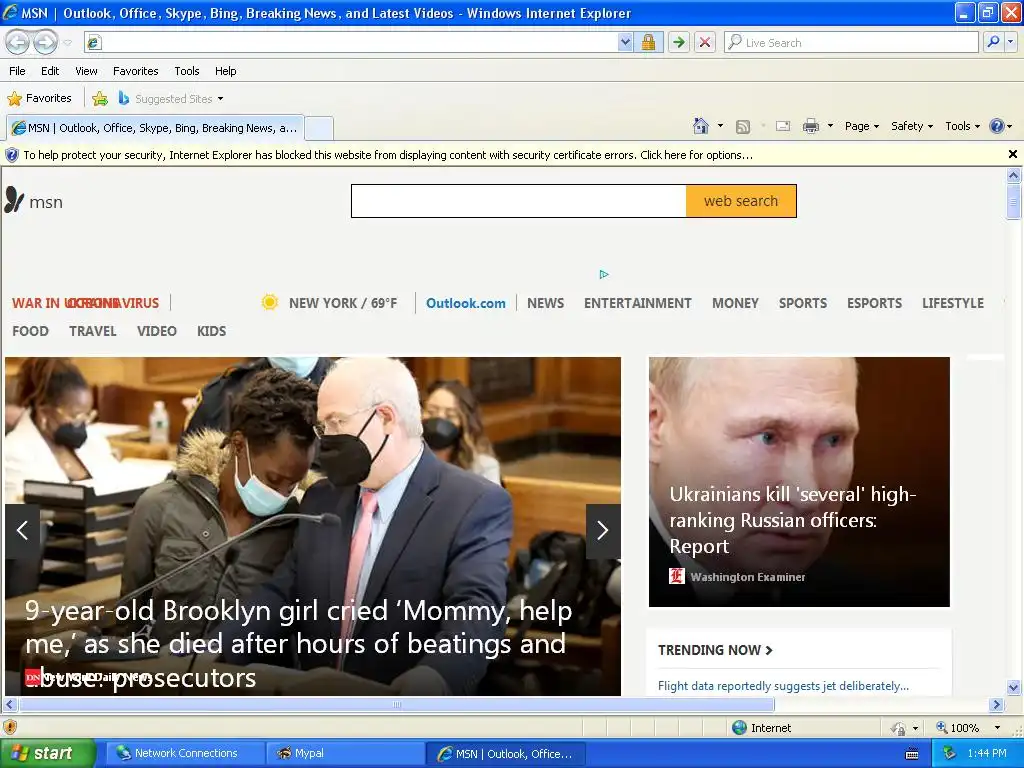This screenshot has width=1024, height=768.
Task: Open the Help menu in menu bar
Action: (225, 71)
